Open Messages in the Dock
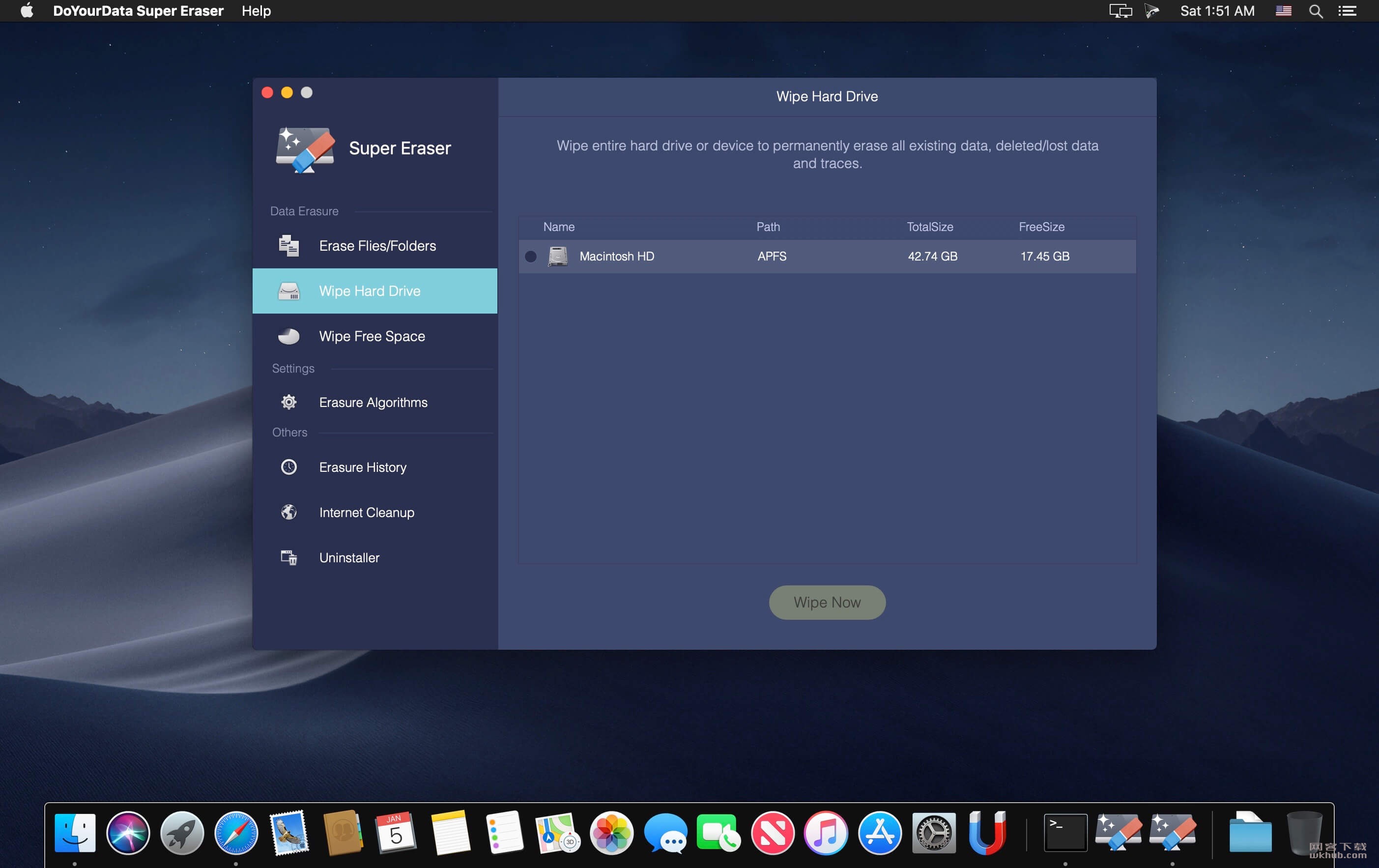This screenshot has height=868, width=1379. click(665, 833)
